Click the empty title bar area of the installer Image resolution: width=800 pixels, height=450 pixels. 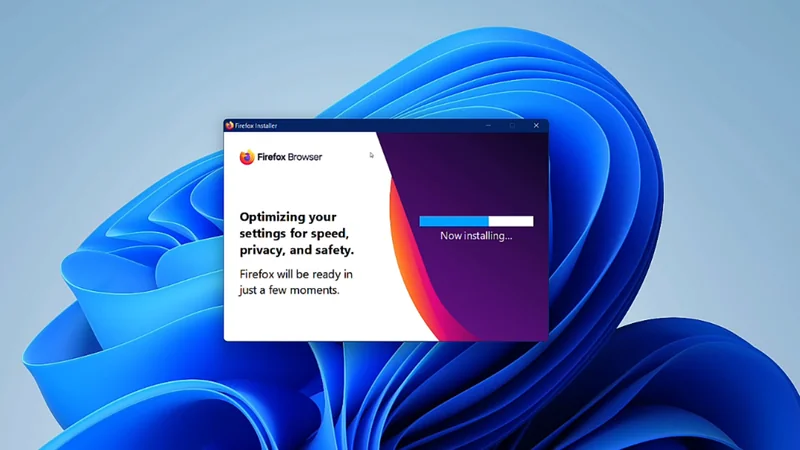point(380,126)
